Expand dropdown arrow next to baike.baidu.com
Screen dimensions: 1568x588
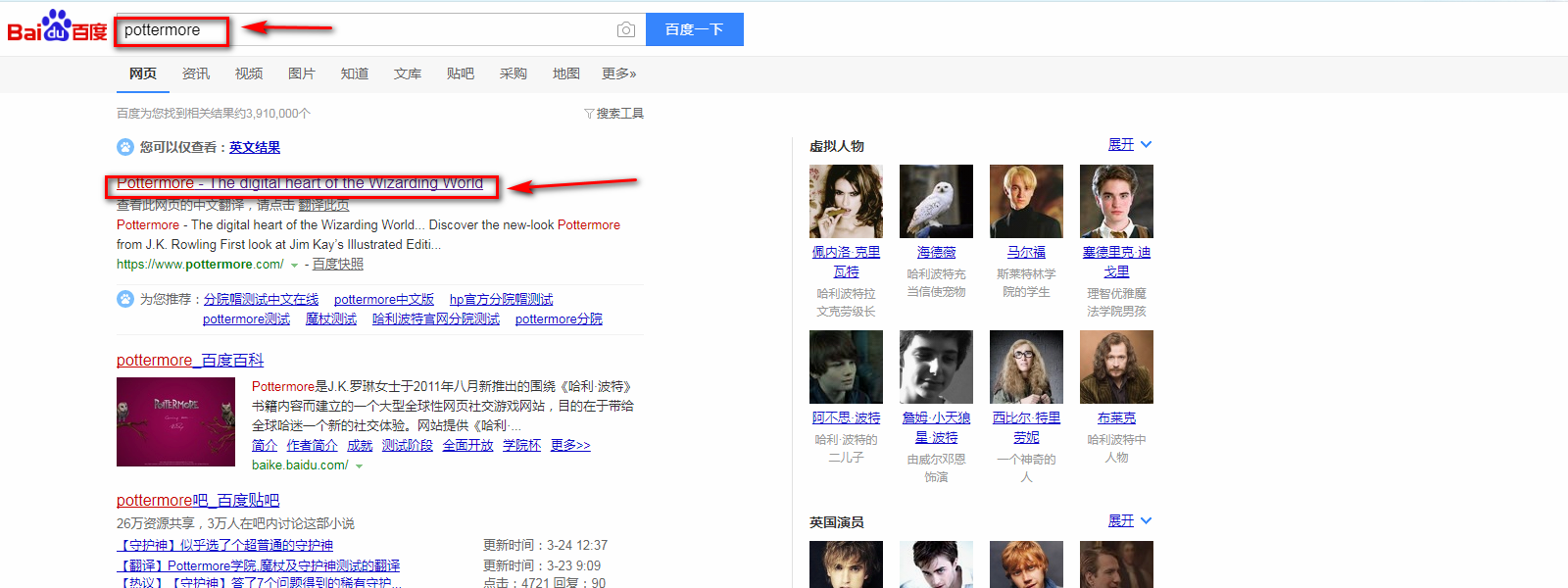coord(359,466)
